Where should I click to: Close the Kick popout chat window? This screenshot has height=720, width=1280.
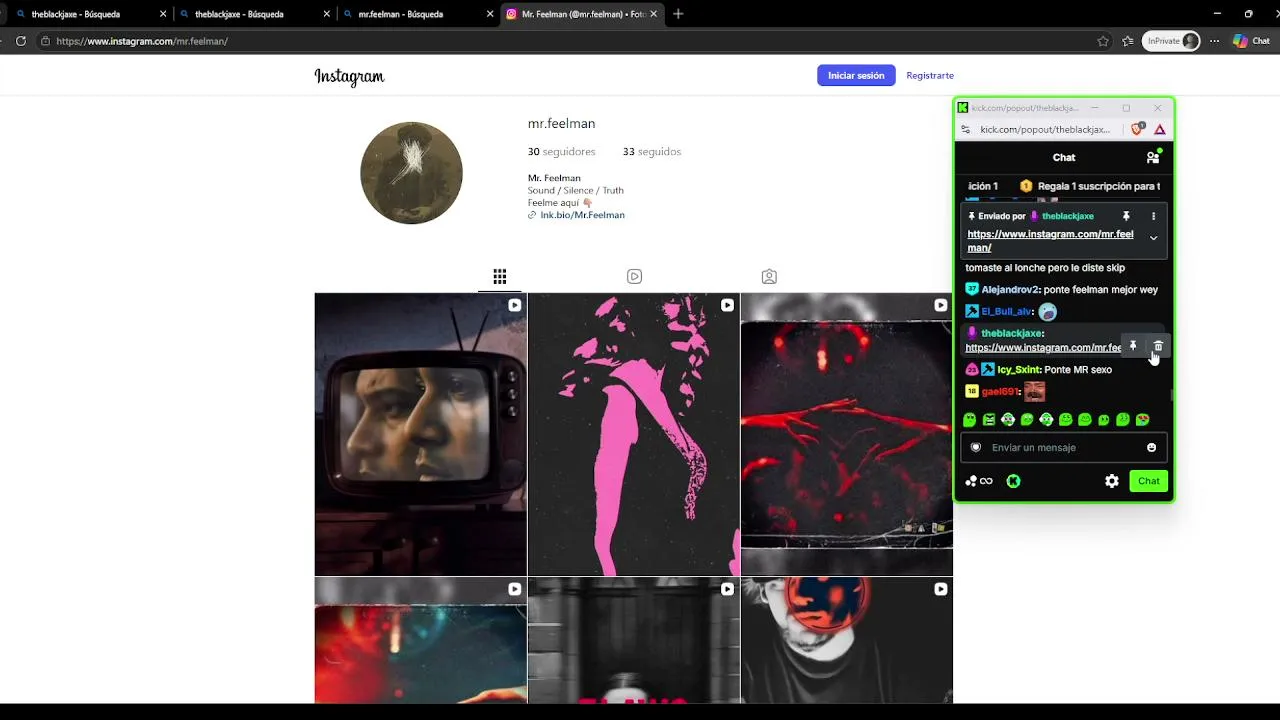click(1158, 108)
